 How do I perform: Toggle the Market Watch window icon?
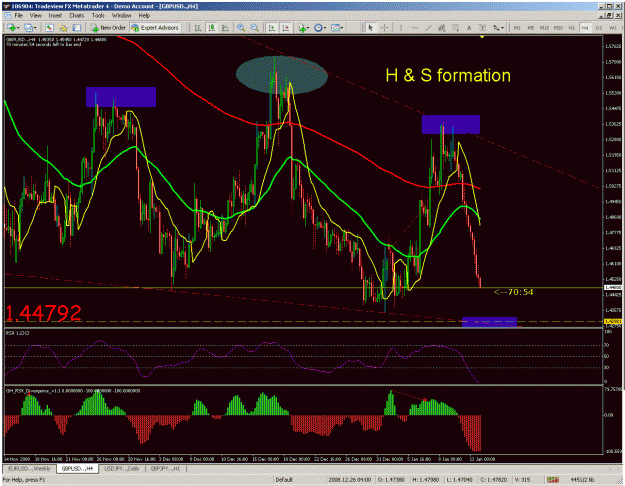(x=49, y=28)
